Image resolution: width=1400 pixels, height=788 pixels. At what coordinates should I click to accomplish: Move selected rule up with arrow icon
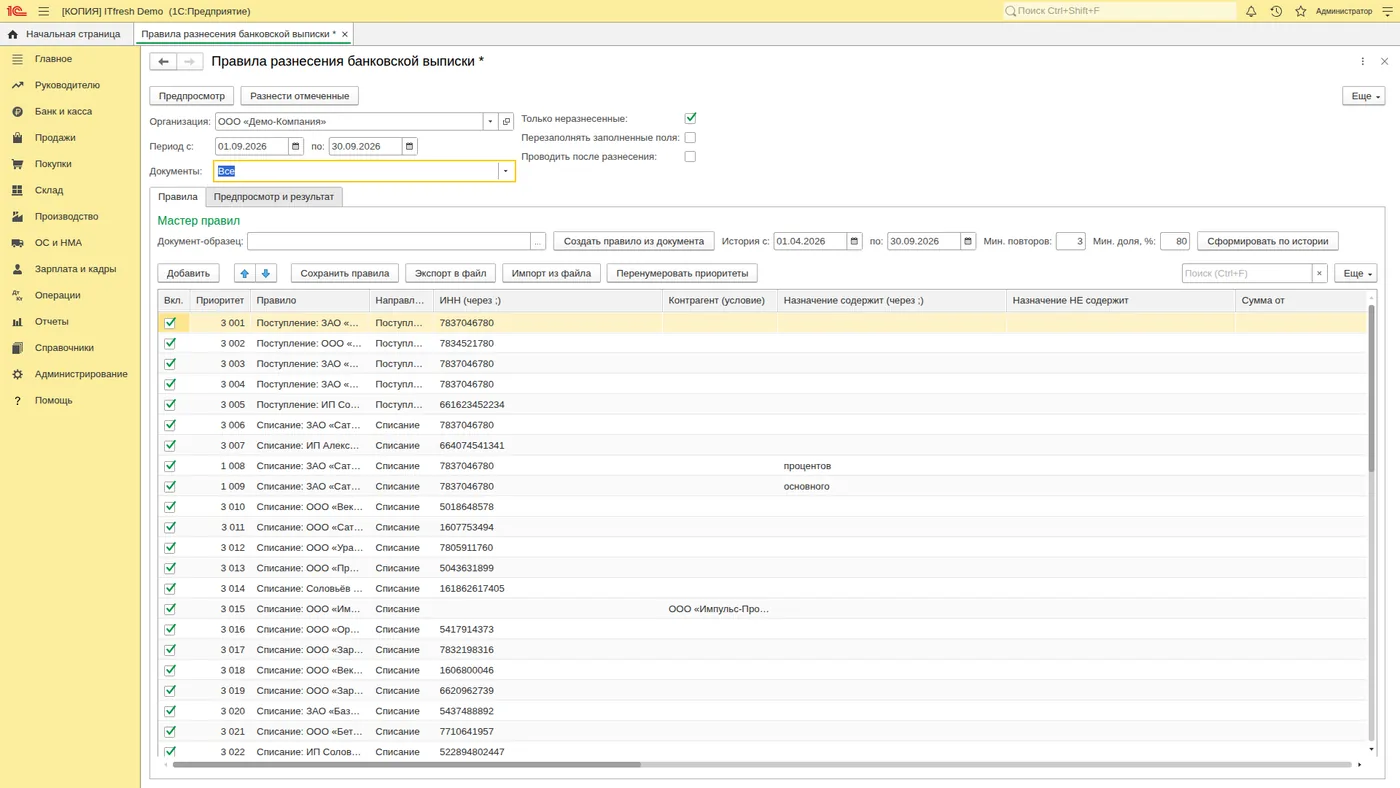click(x=244, y=273)
